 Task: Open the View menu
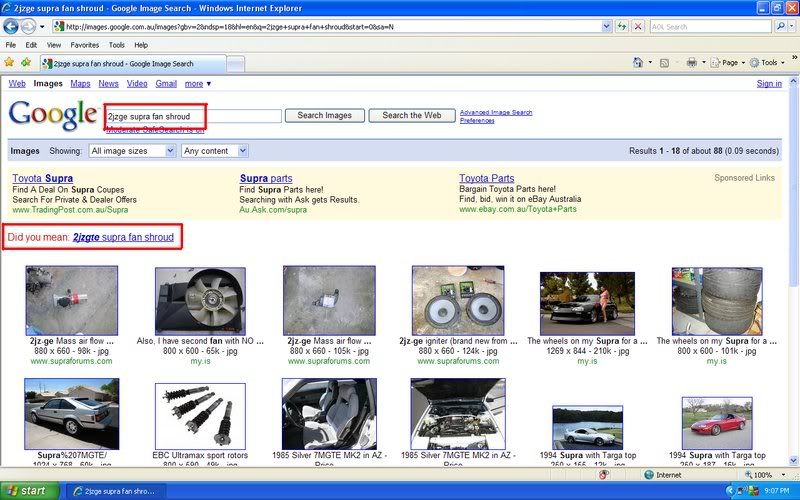coord(54,45)
